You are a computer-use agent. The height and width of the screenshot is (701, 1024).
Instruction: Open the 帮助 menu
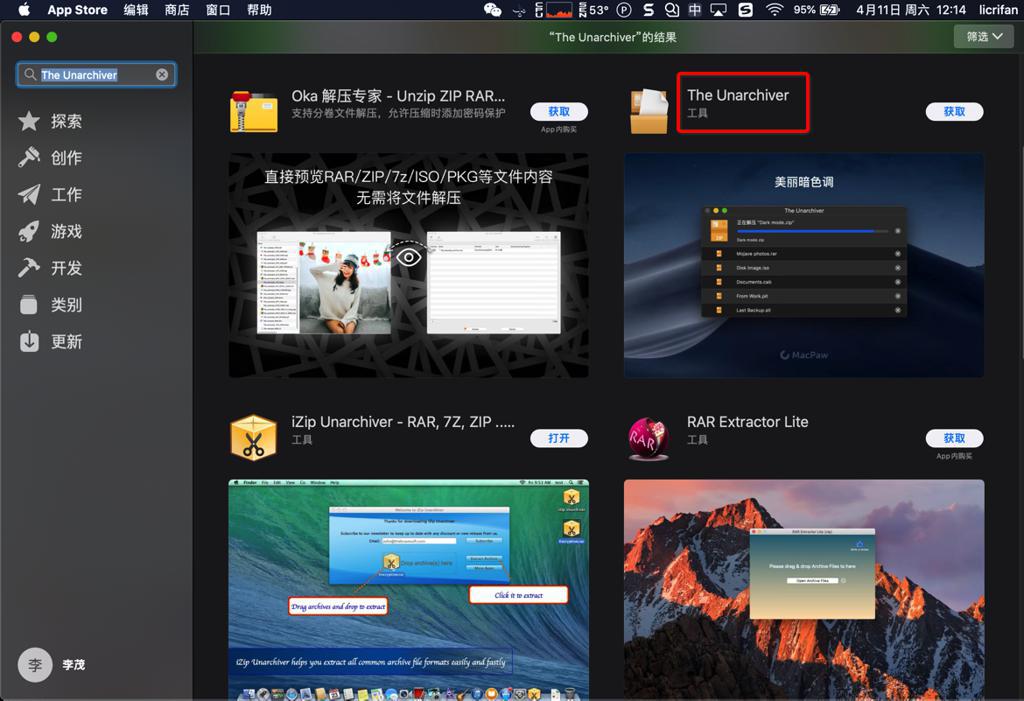[x=259, y=10]
